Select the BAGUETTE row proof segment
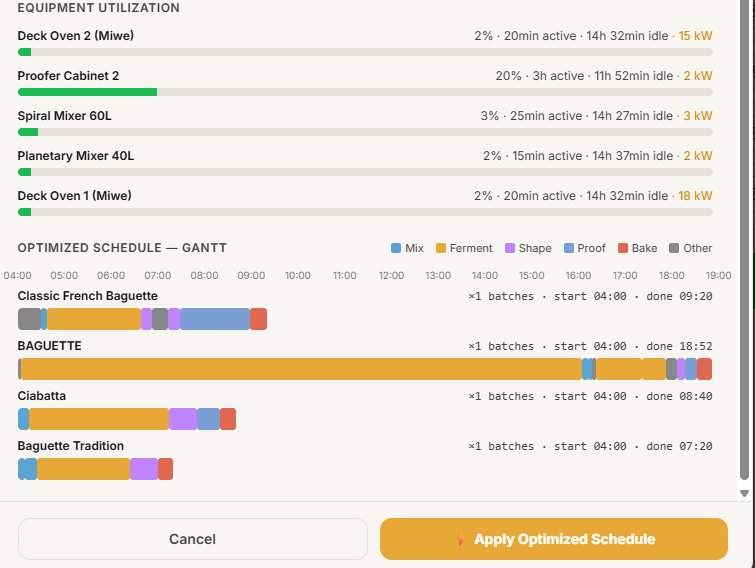Image resolution: width=755 pixels, height=568 pixels. (x=691, y=369)
